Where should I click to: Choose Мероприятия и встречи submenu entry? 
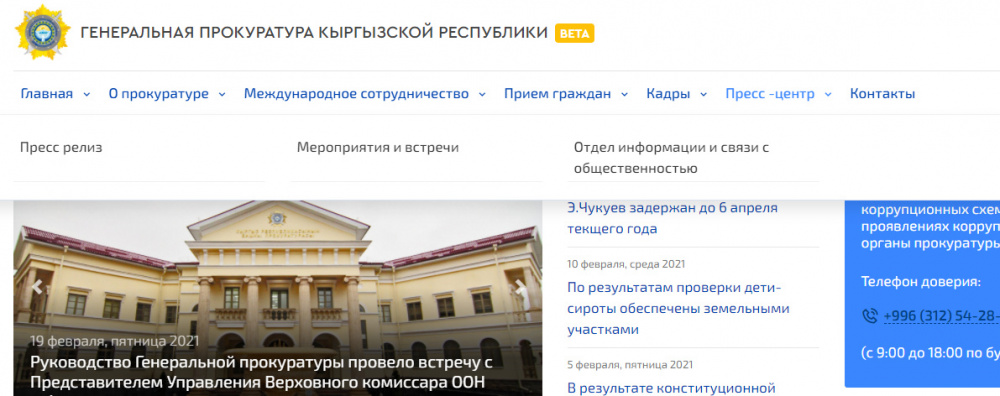coord(378,148)
